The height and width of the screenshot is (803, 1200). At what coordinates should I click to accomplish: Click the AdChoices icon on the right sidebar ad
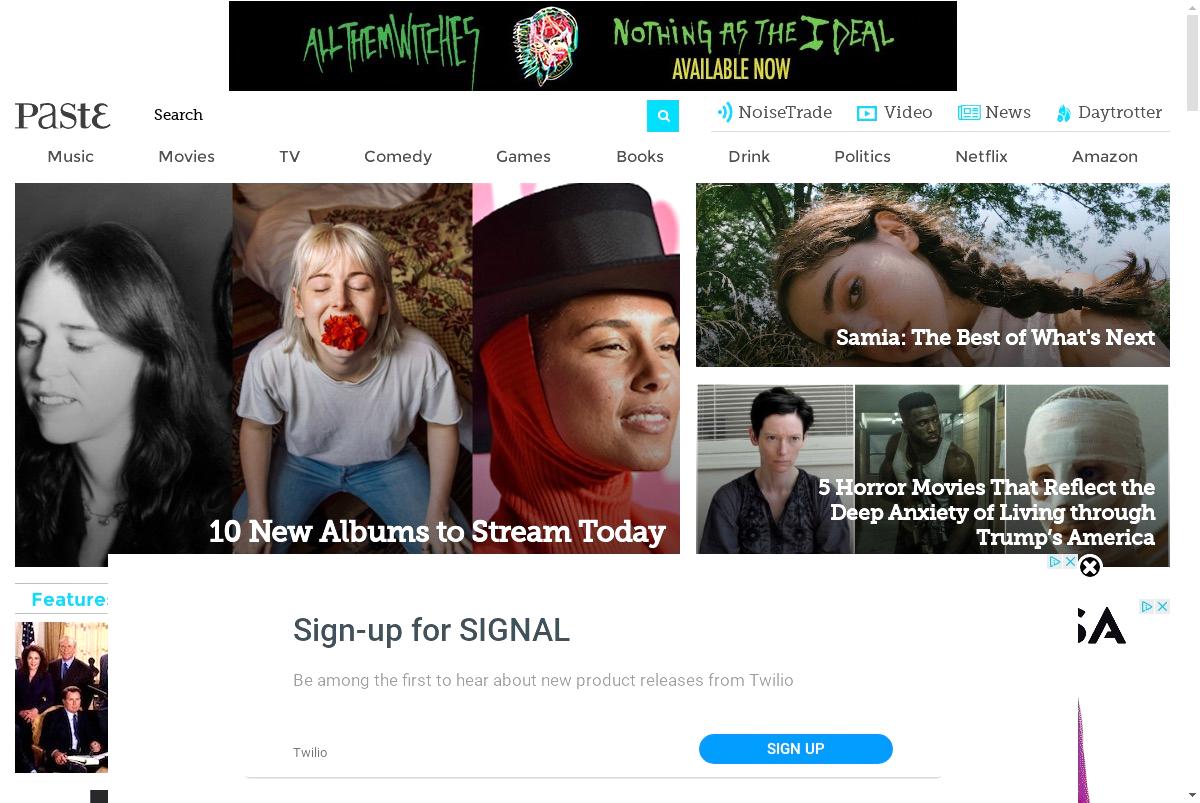pyautogui.click(x=1148, y=606)
